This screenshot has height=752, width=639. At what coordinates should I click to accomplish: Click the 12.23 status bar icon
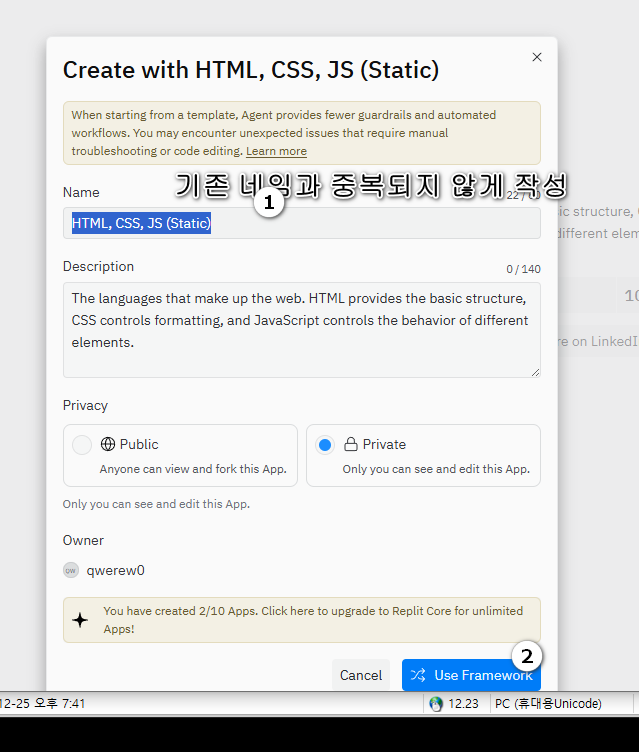point(436,703)
